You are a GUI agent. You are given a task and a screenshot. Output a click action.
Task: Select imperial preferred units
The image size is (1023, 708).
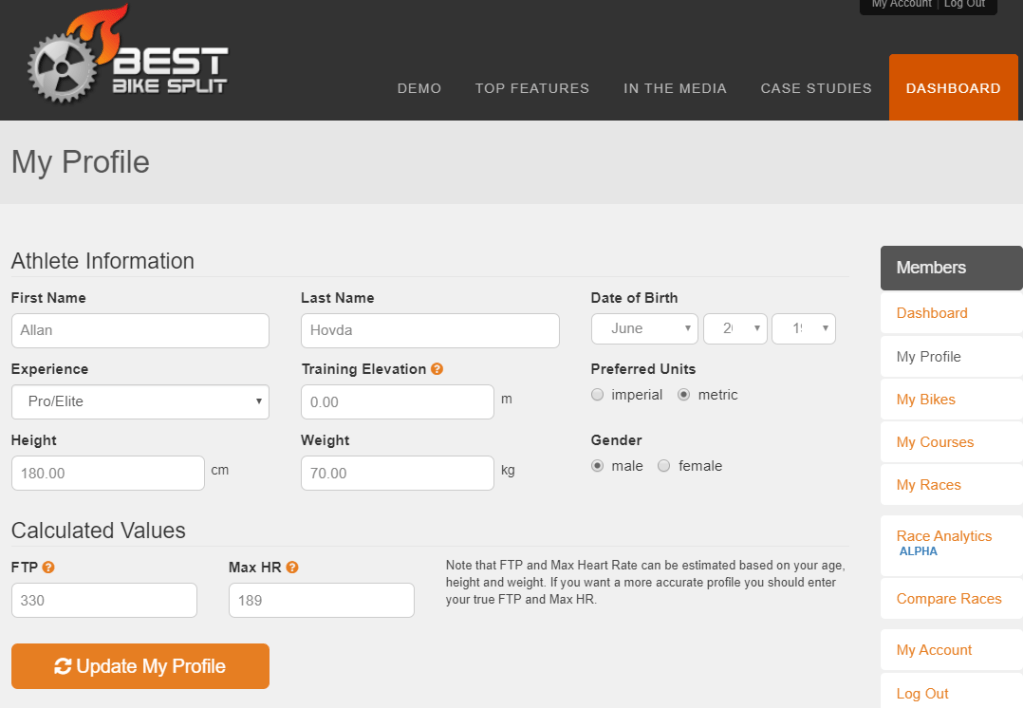pos(598,395)
